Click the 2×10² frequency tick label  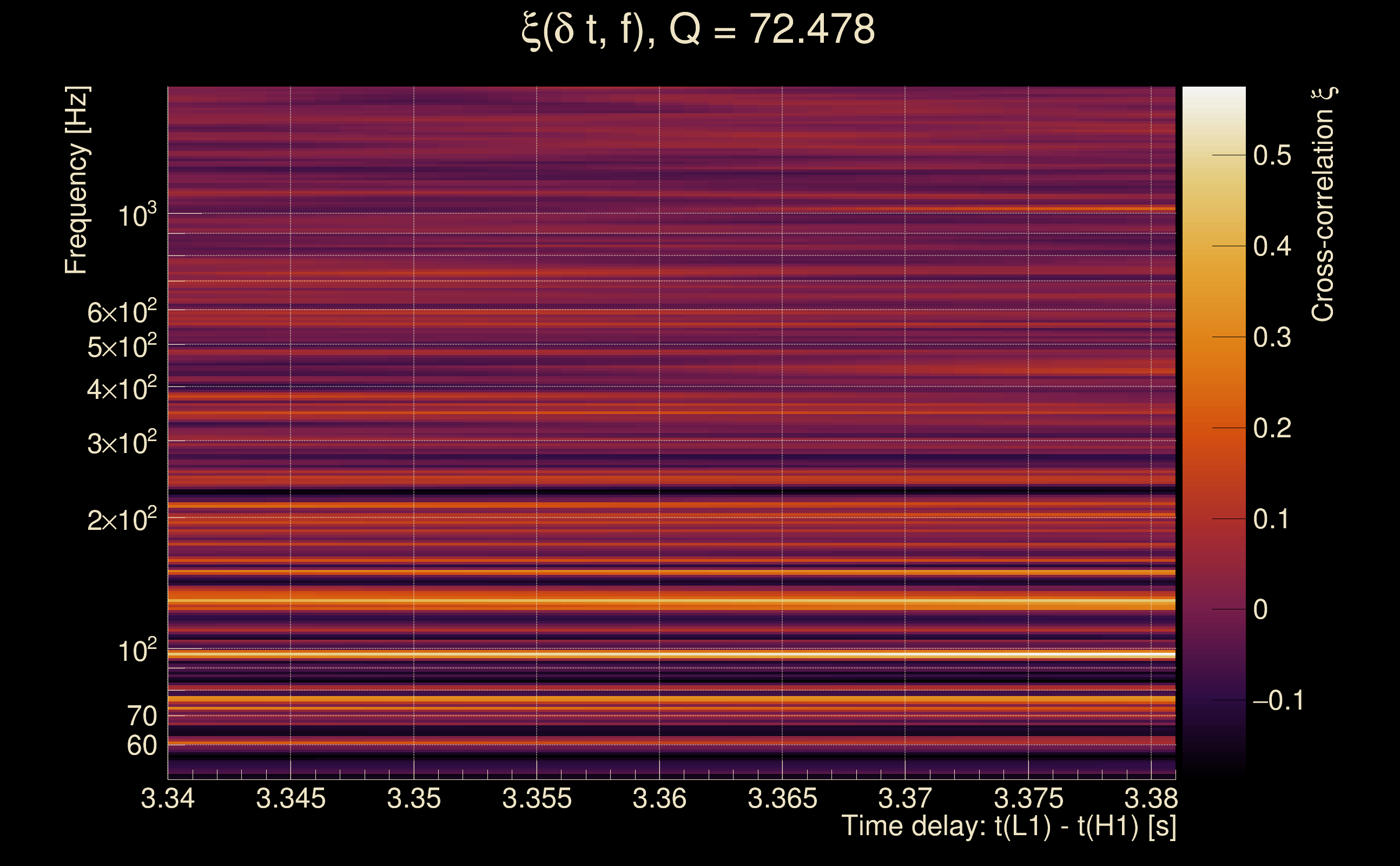click(x=121, y=520)
